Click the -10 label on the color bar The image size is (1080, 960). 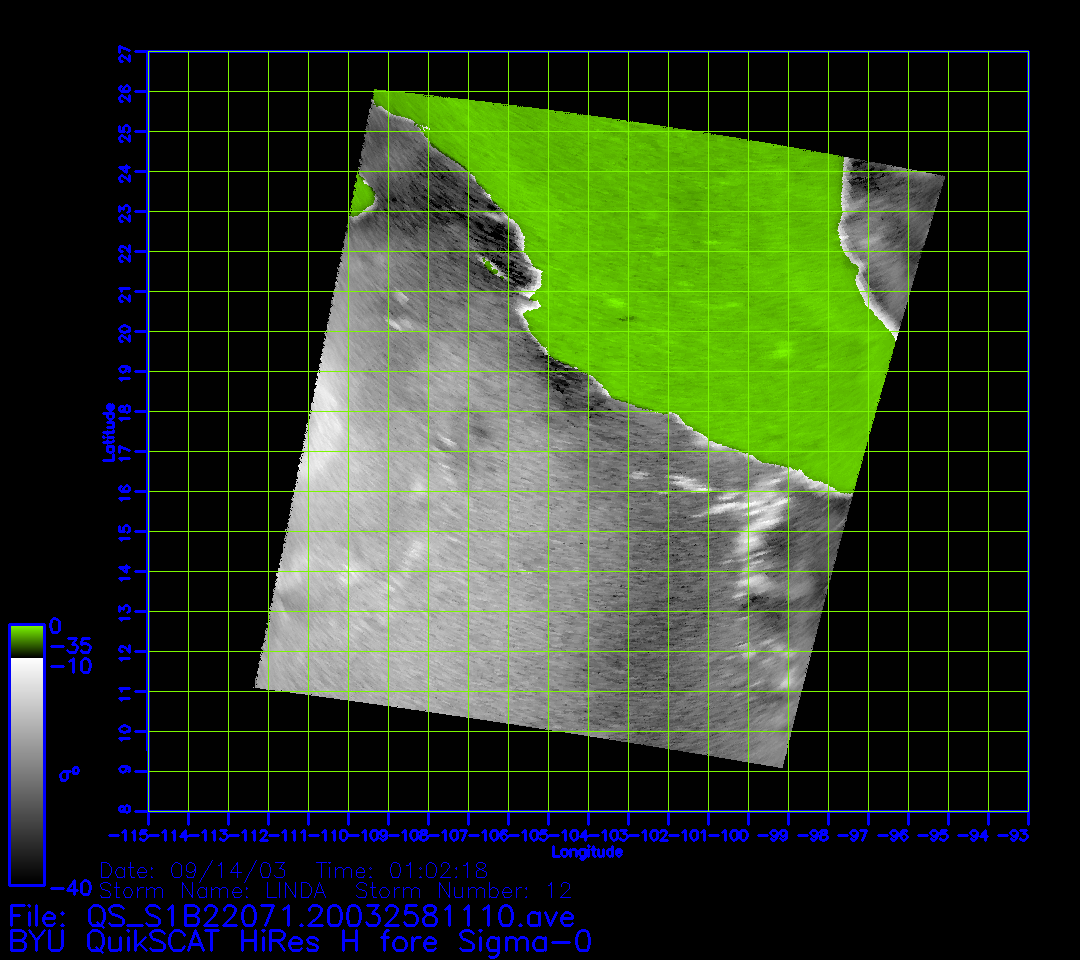point(70,666)
